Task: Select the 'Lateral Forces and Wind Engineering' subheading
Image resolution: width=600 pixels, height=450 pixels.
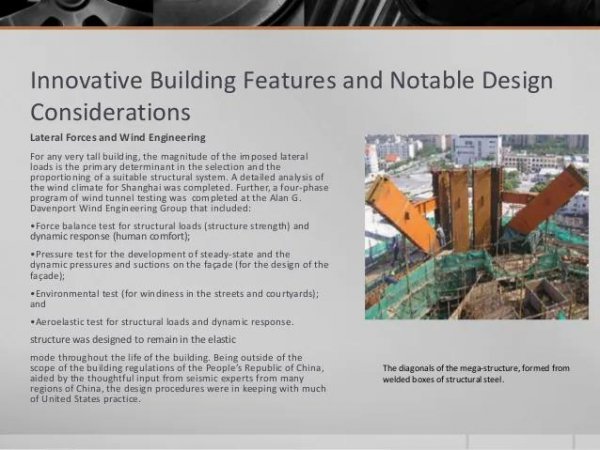Action: pyautogui.click(x=118, y=136)
